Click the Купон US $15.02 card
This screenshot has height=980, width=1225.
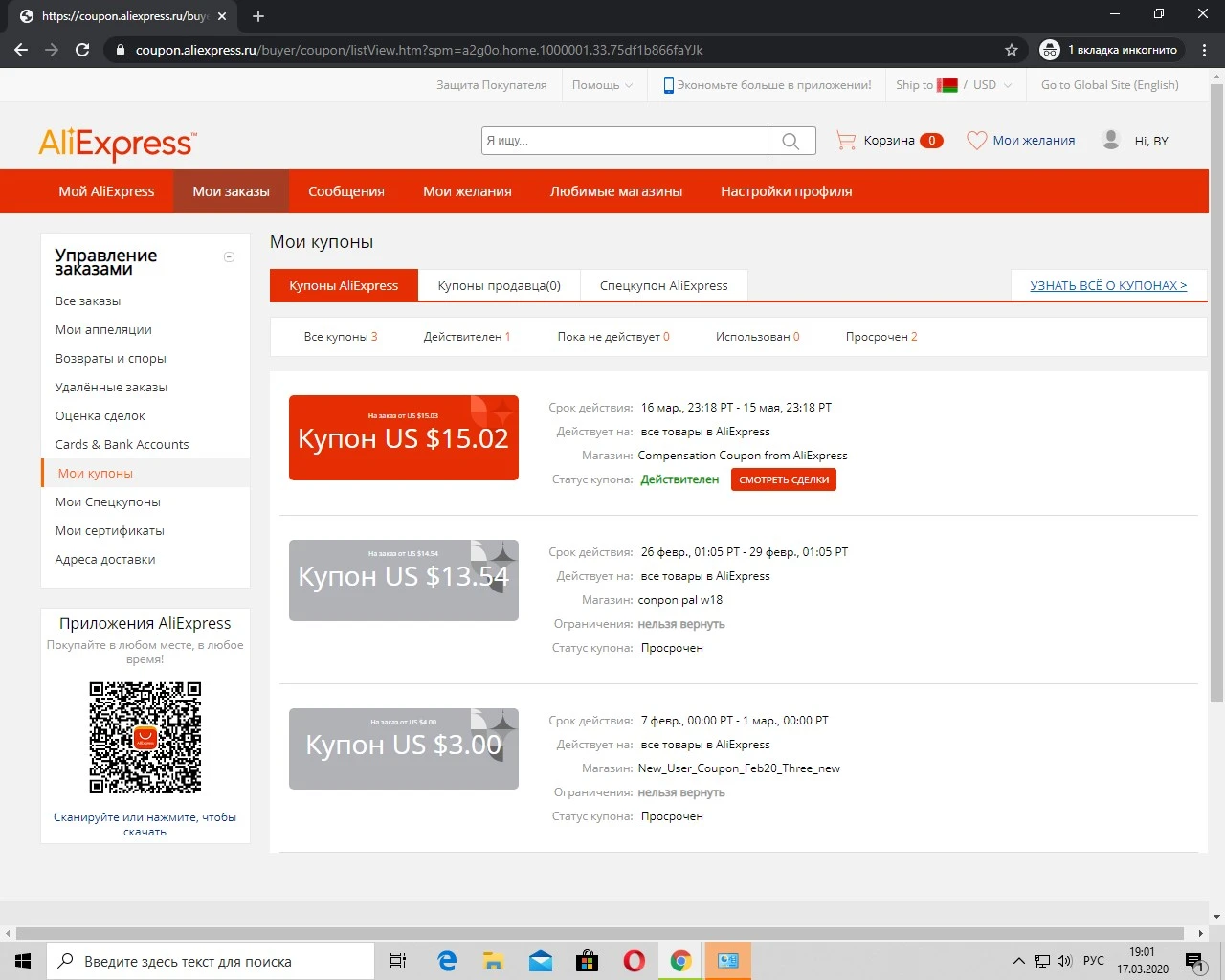coord(404,437)
